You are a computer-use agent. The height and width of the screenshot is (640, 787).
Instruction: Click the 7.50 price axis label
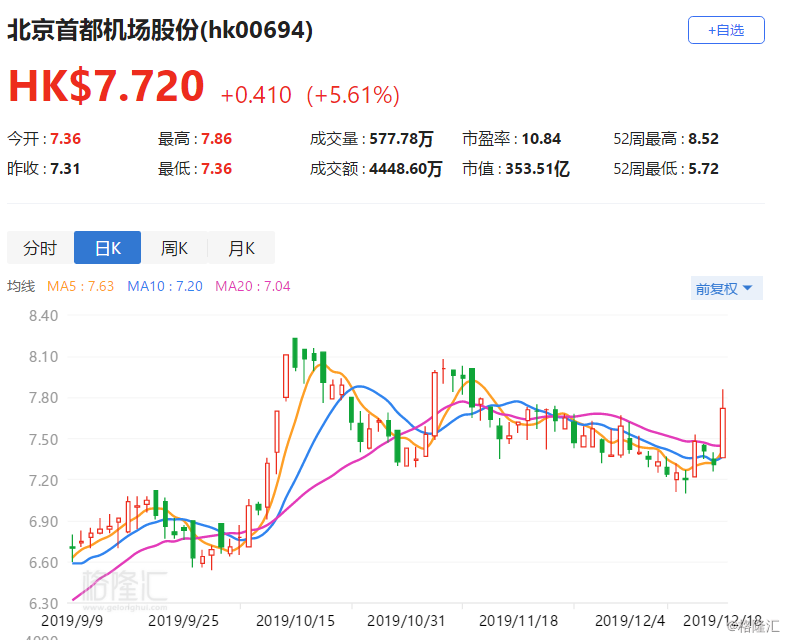tap(43, 439)
